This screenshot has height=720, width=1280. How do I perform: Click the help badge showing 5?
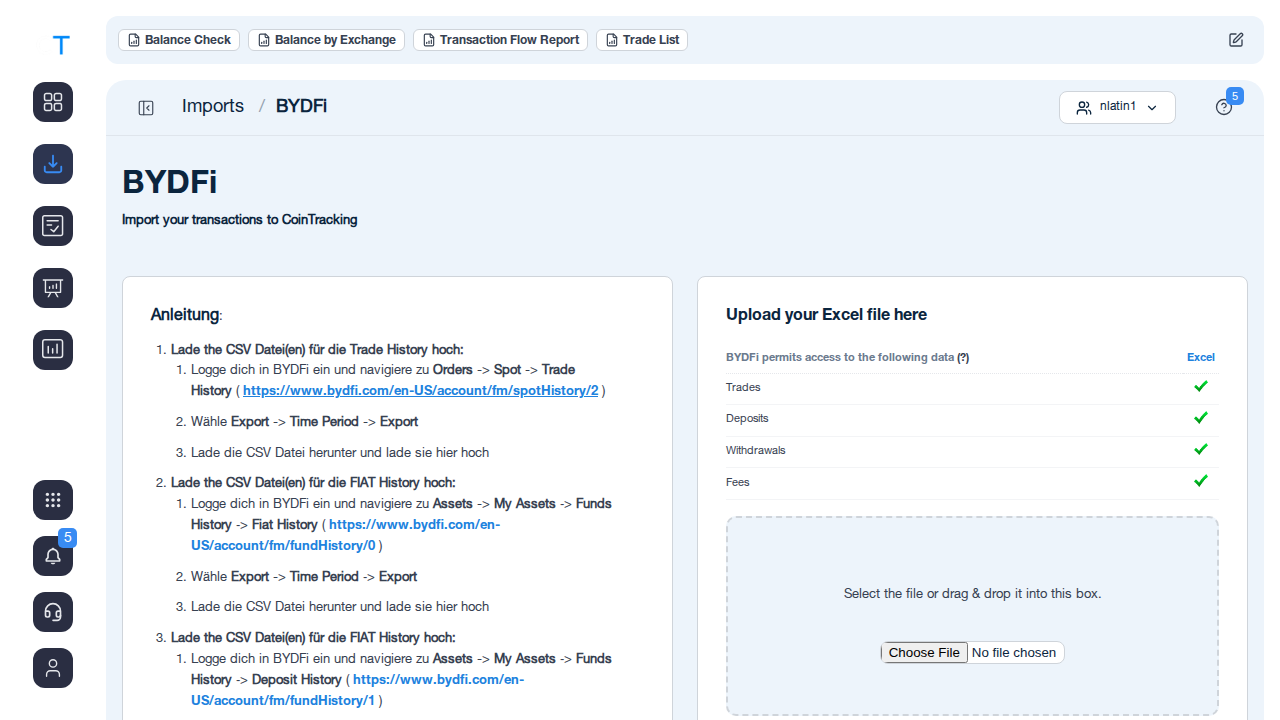[x=1235, y=96]
